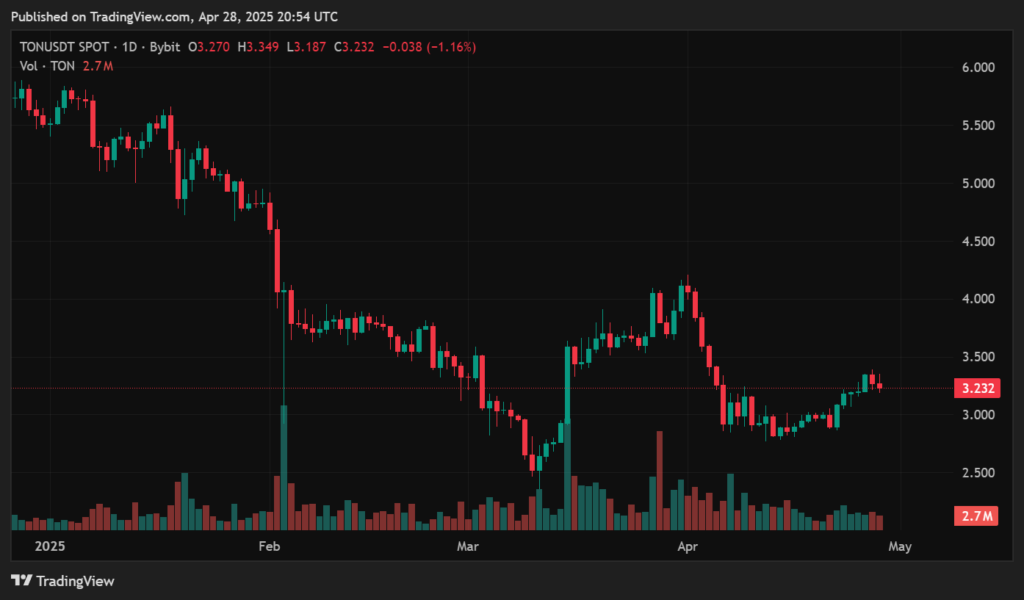
Task: Click the 4.500 price axis label
Action: (x=978, y=241)
